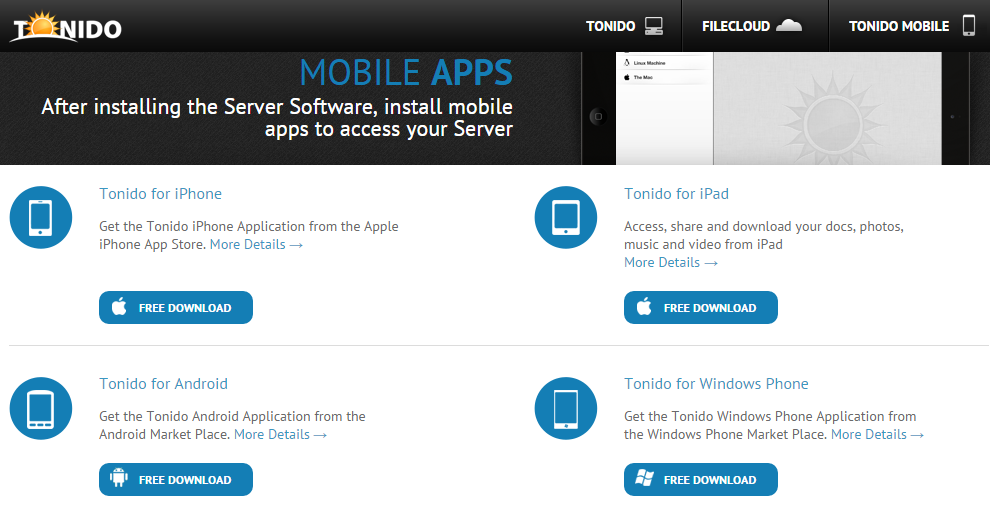Click the desktop computer icon beside TONIDO
990x510 pixels.
tap(653, 26)
